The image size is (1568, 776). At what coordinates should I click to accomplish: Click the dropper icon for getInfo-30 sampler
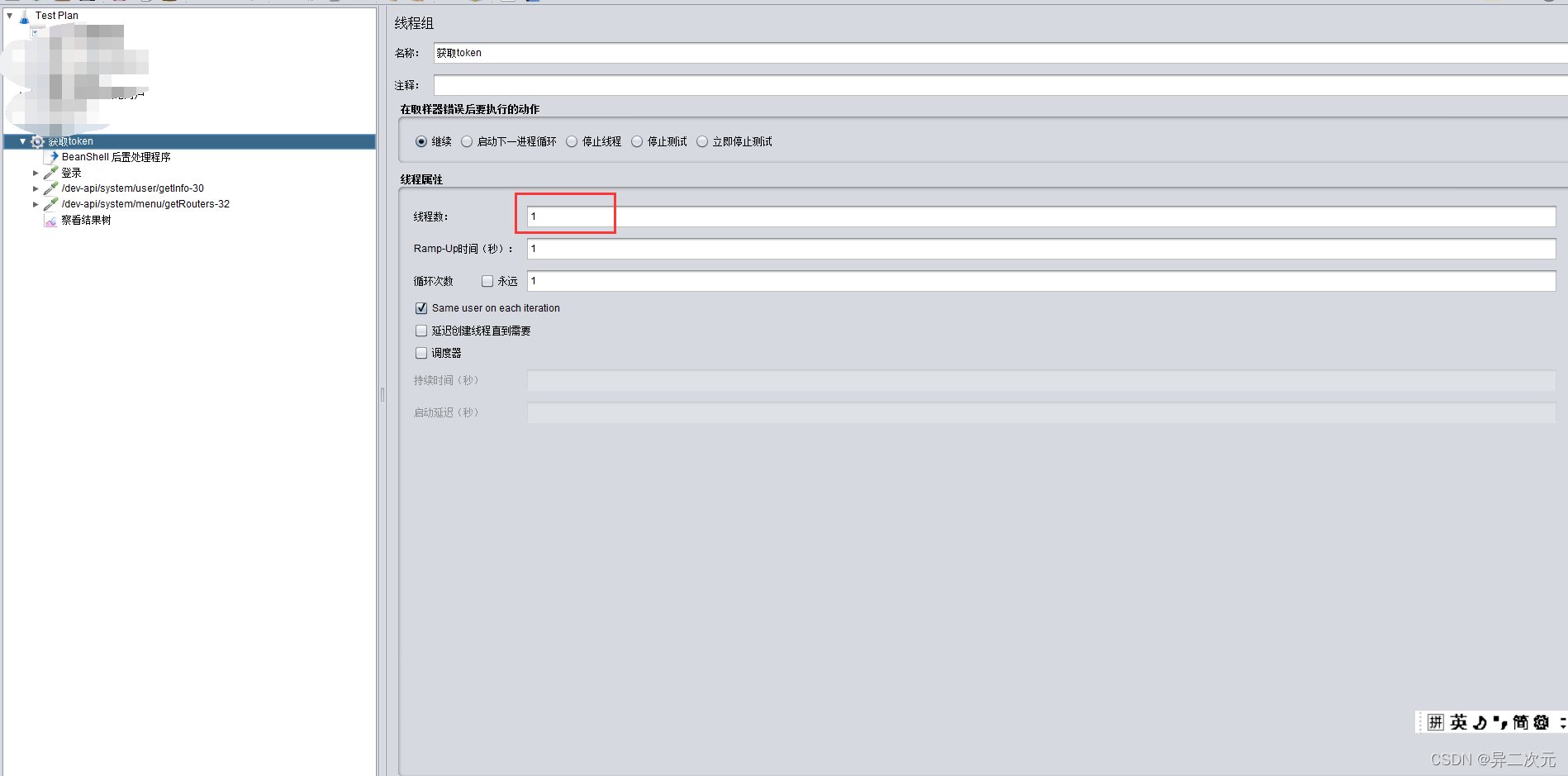click(x=51, y=188)
